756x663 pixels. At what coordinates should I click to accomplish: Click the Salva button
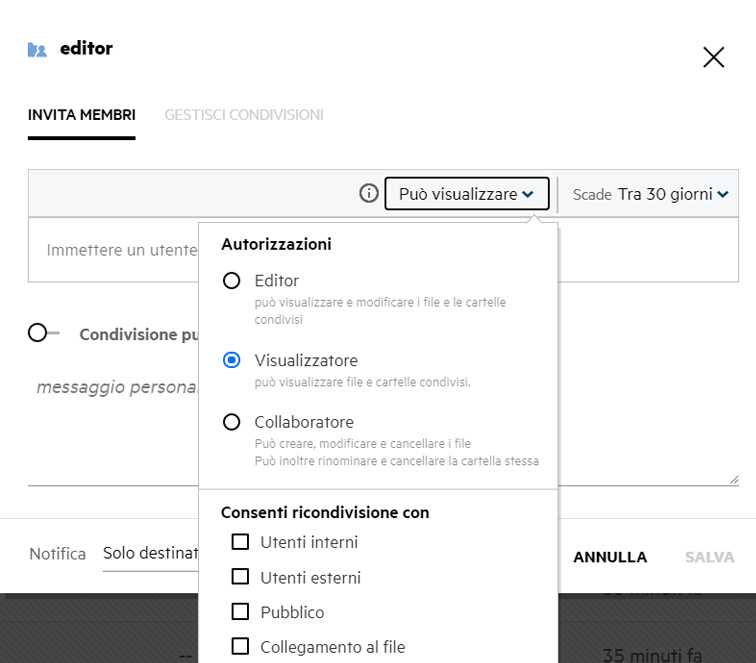(709, 557)
